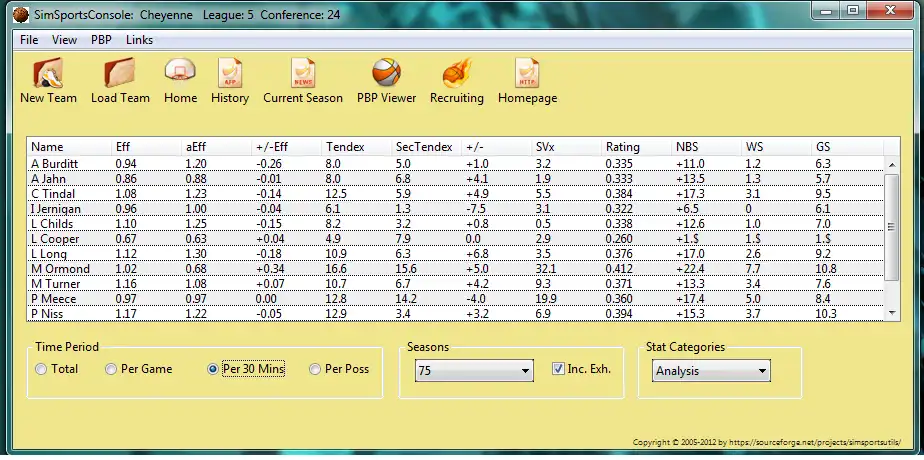Sort by the Rating column header

click(637, 147)
